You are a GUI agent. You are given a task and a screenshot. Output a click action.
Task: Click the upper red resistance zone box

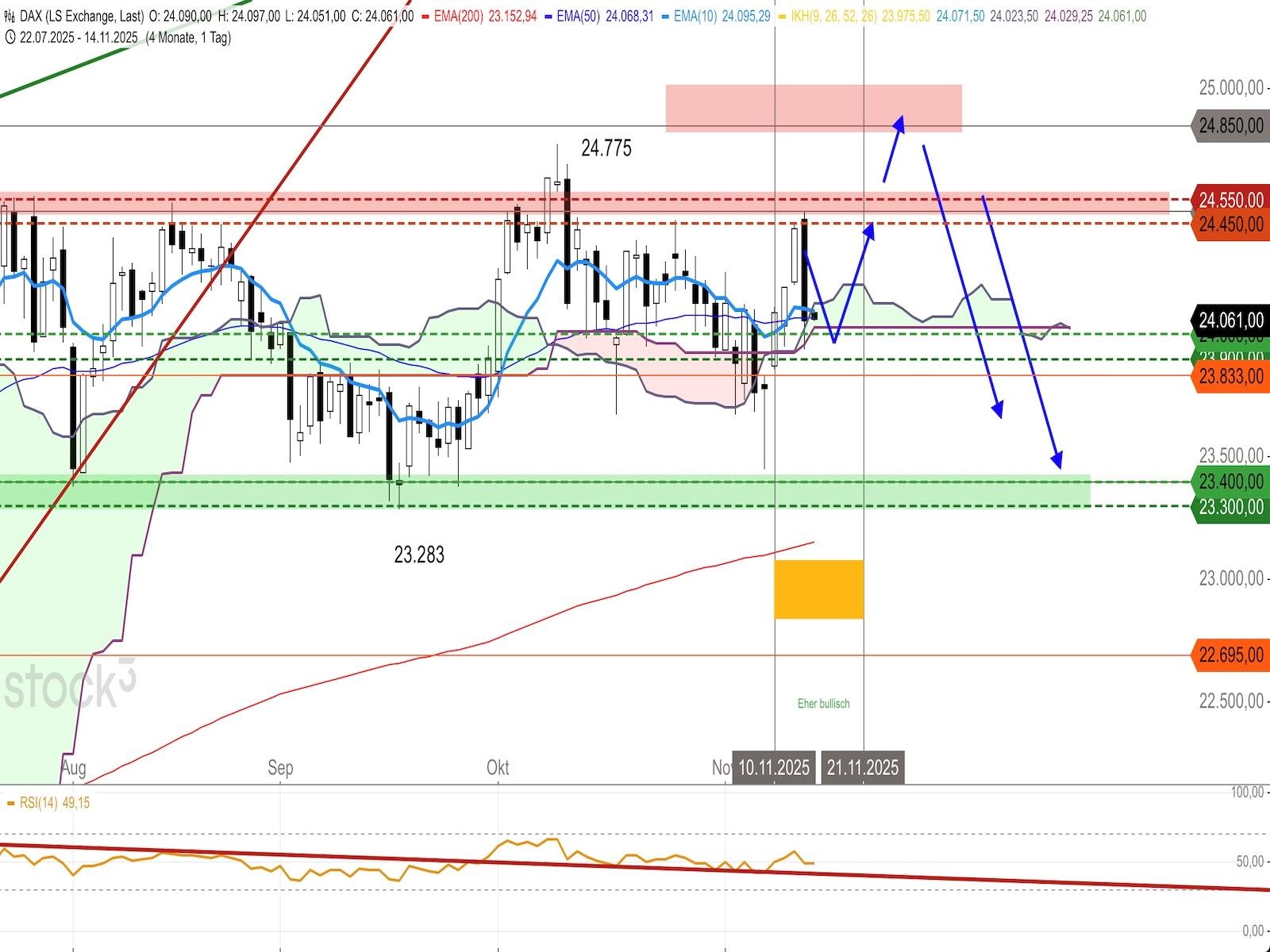pos(813,108)
